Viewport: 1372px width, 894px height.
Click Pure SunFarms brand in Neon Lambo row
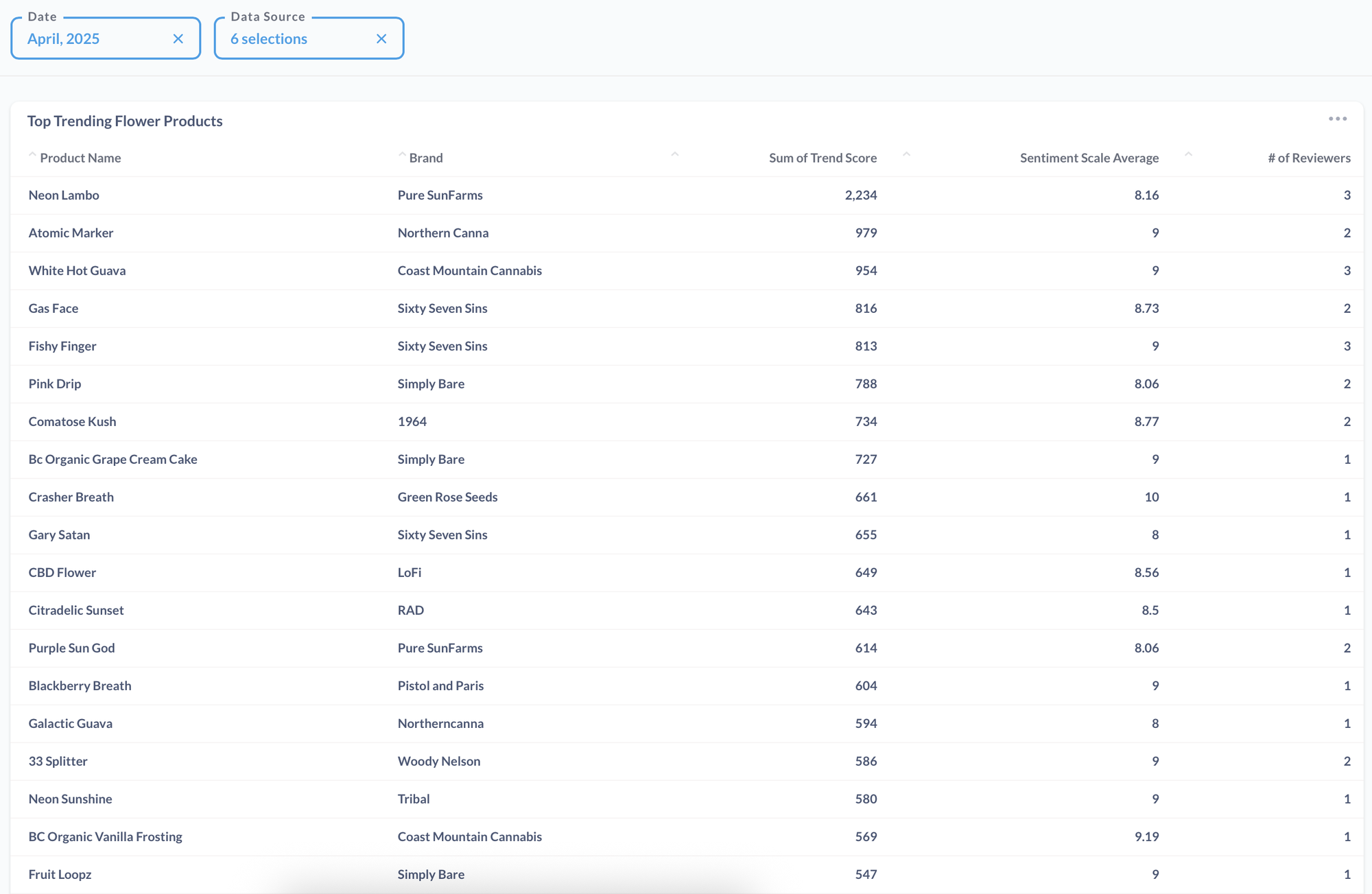pos(440,195)
